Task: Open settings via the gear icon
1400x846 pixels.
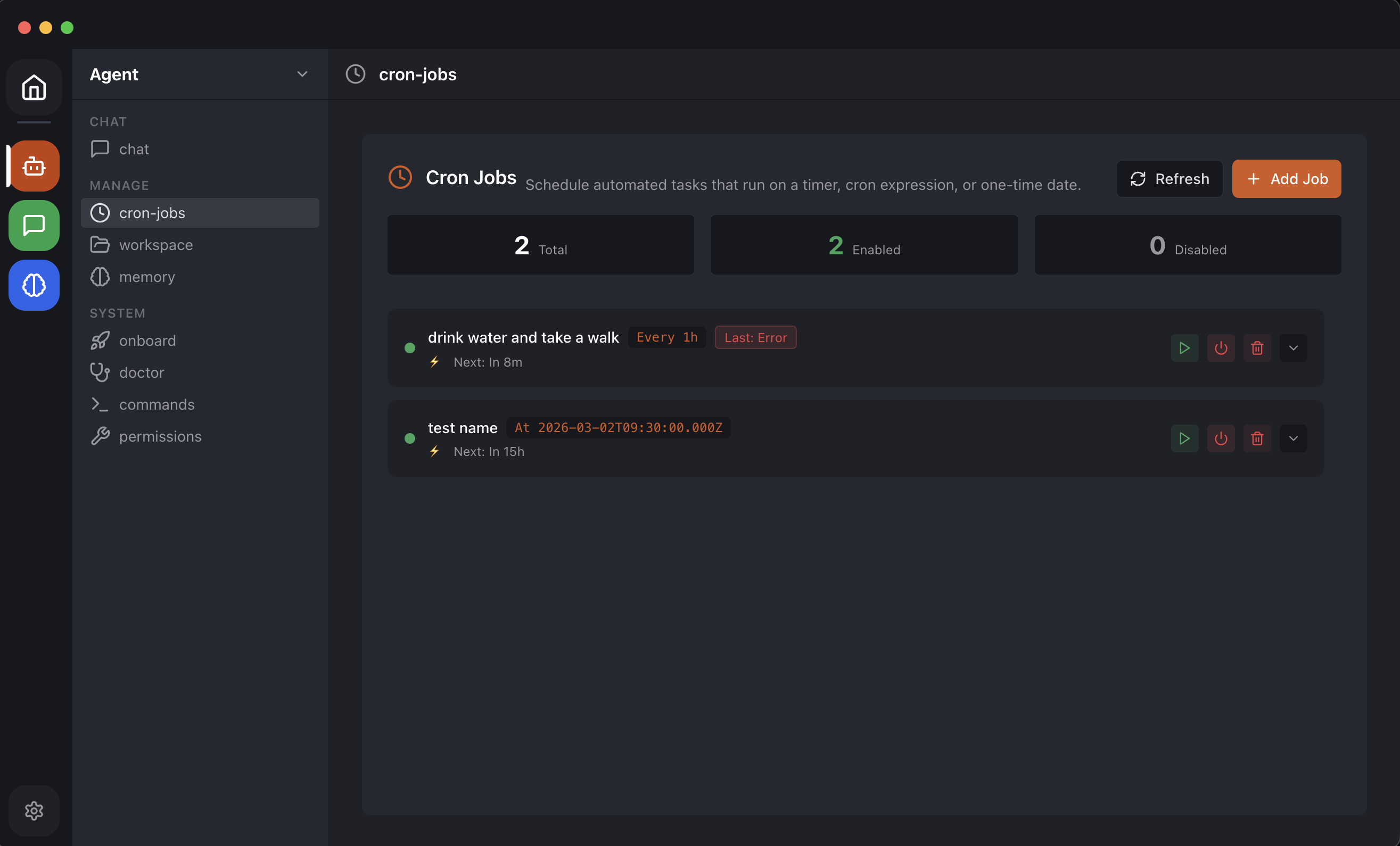Action: pyautogui.click(x=34, y=811)
